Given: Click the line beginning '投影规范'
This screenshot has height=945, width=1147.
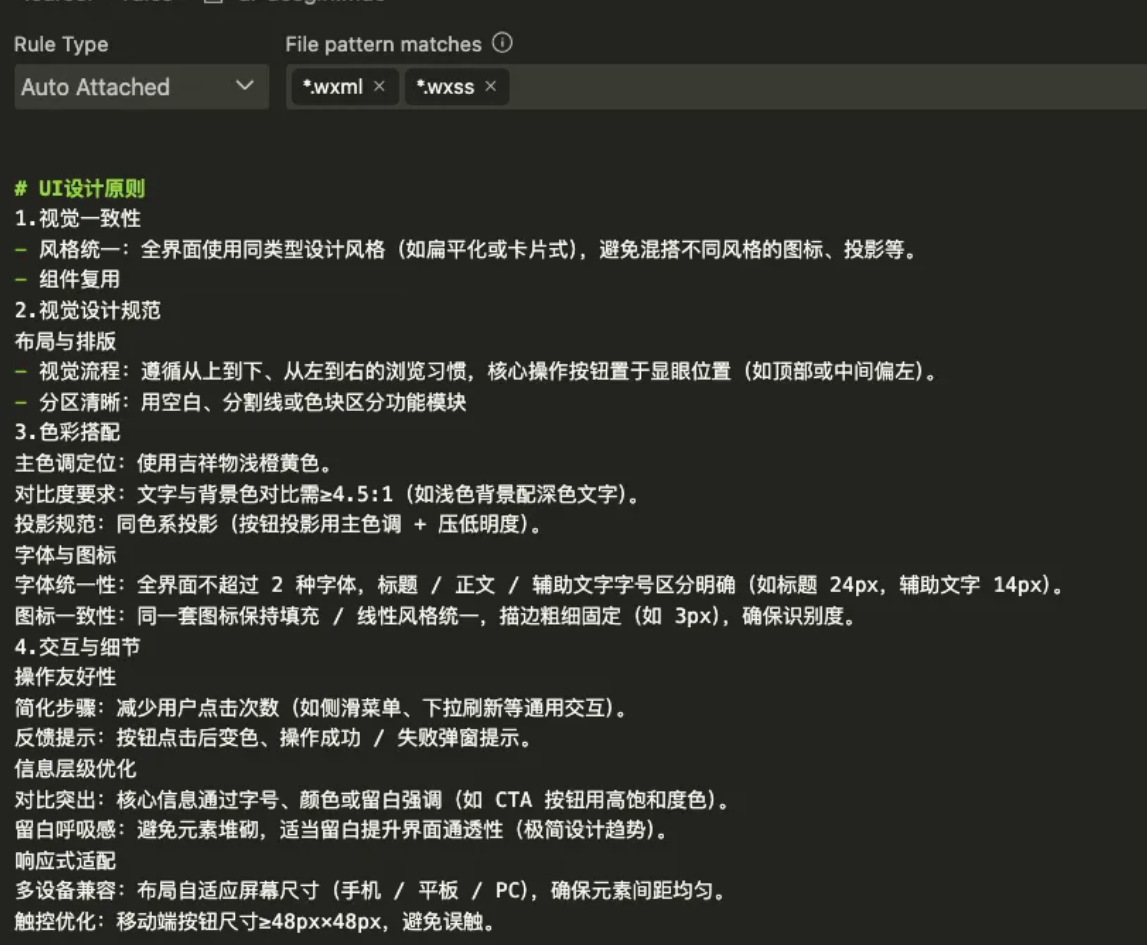Looking at the screenshot, I should point(278,524).
